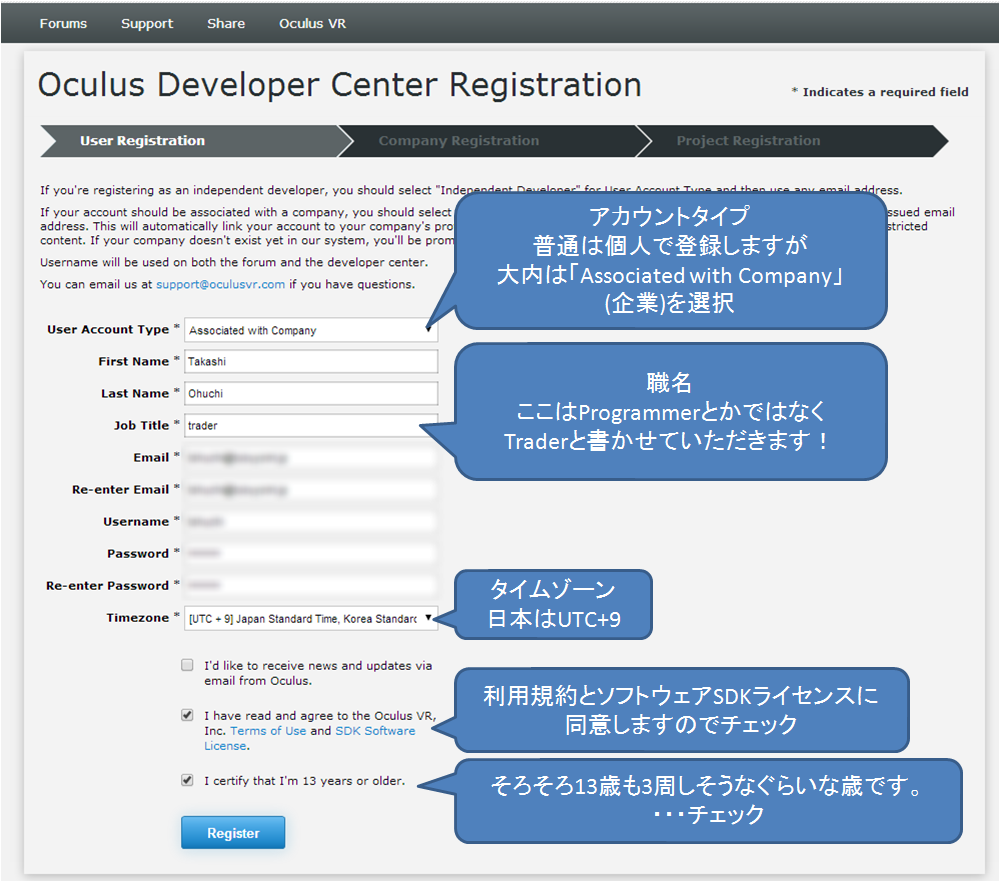The image size is (1000, 882).
Task: Focus the First Name field containing Takashi
Action: 311,362
